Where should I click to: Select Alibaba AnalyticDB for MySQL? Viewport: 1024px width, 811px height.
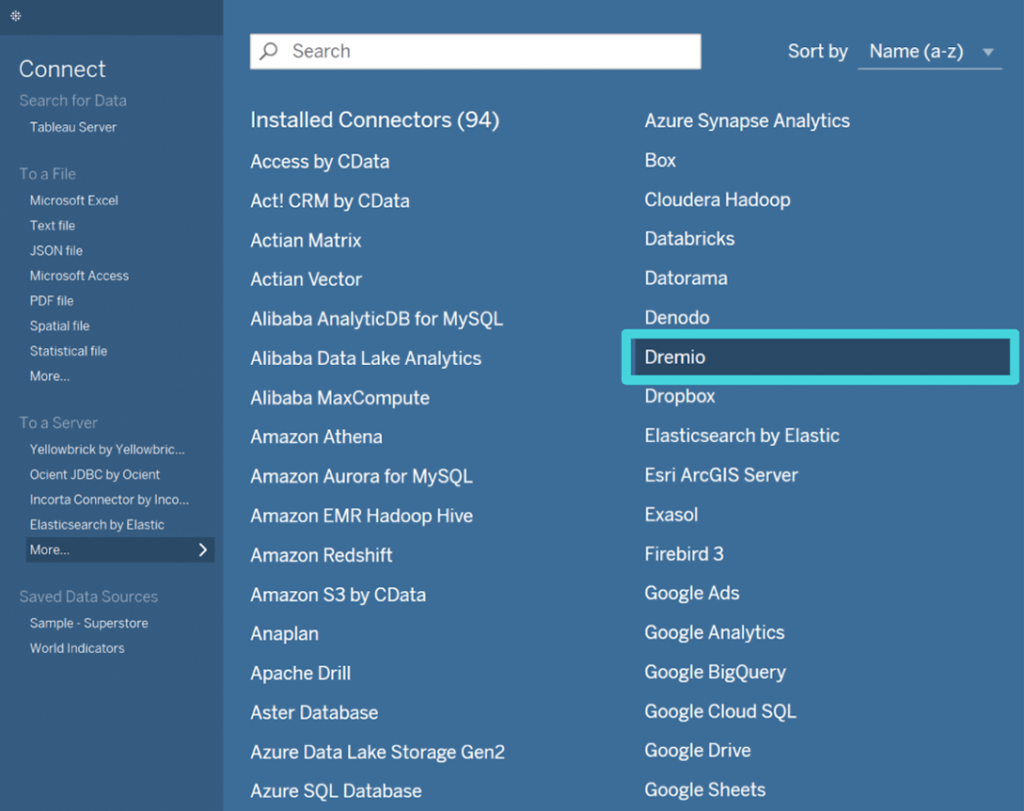point(377,319)
